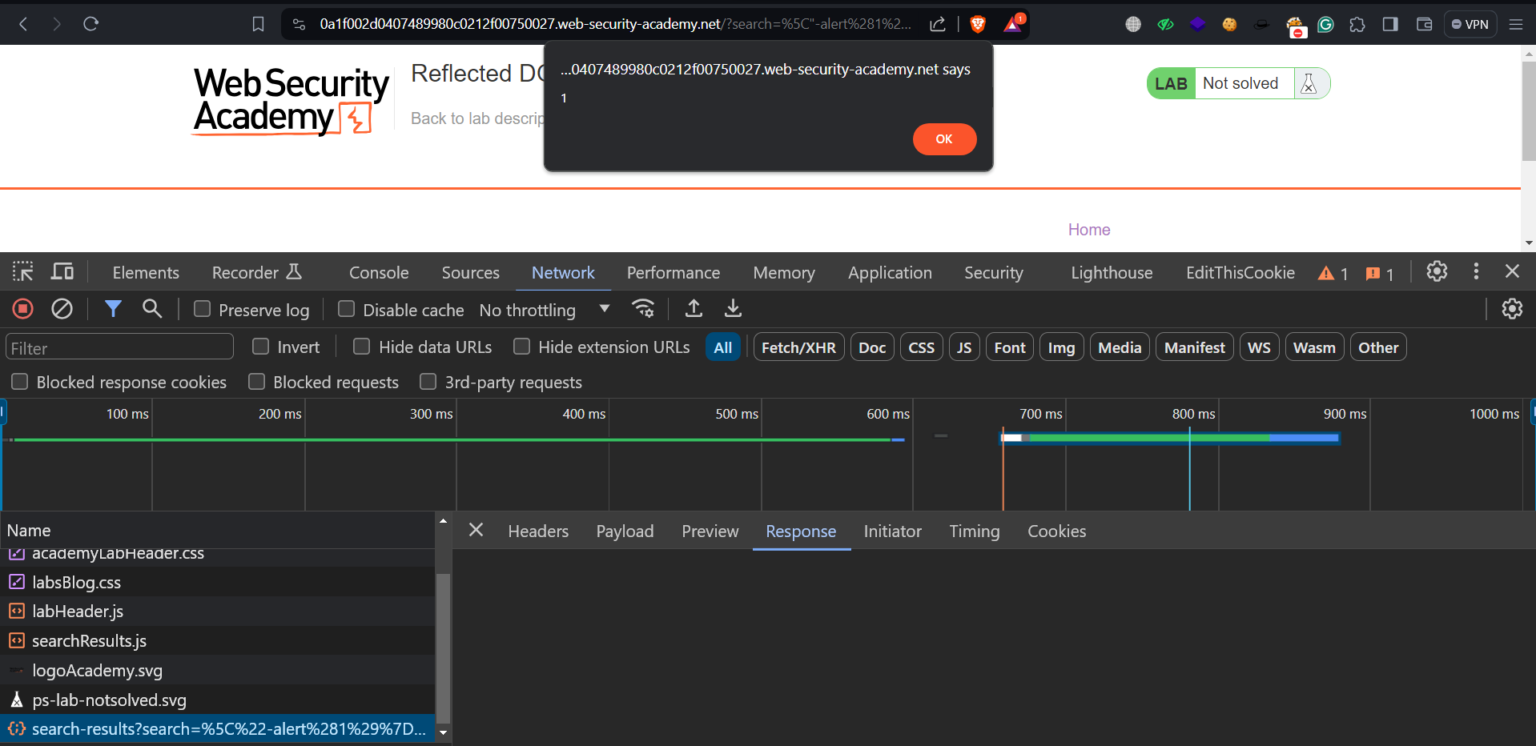Import HAR file via upload icon
1536x746 pixels.
pyautogui.click(x=693, y=309)
